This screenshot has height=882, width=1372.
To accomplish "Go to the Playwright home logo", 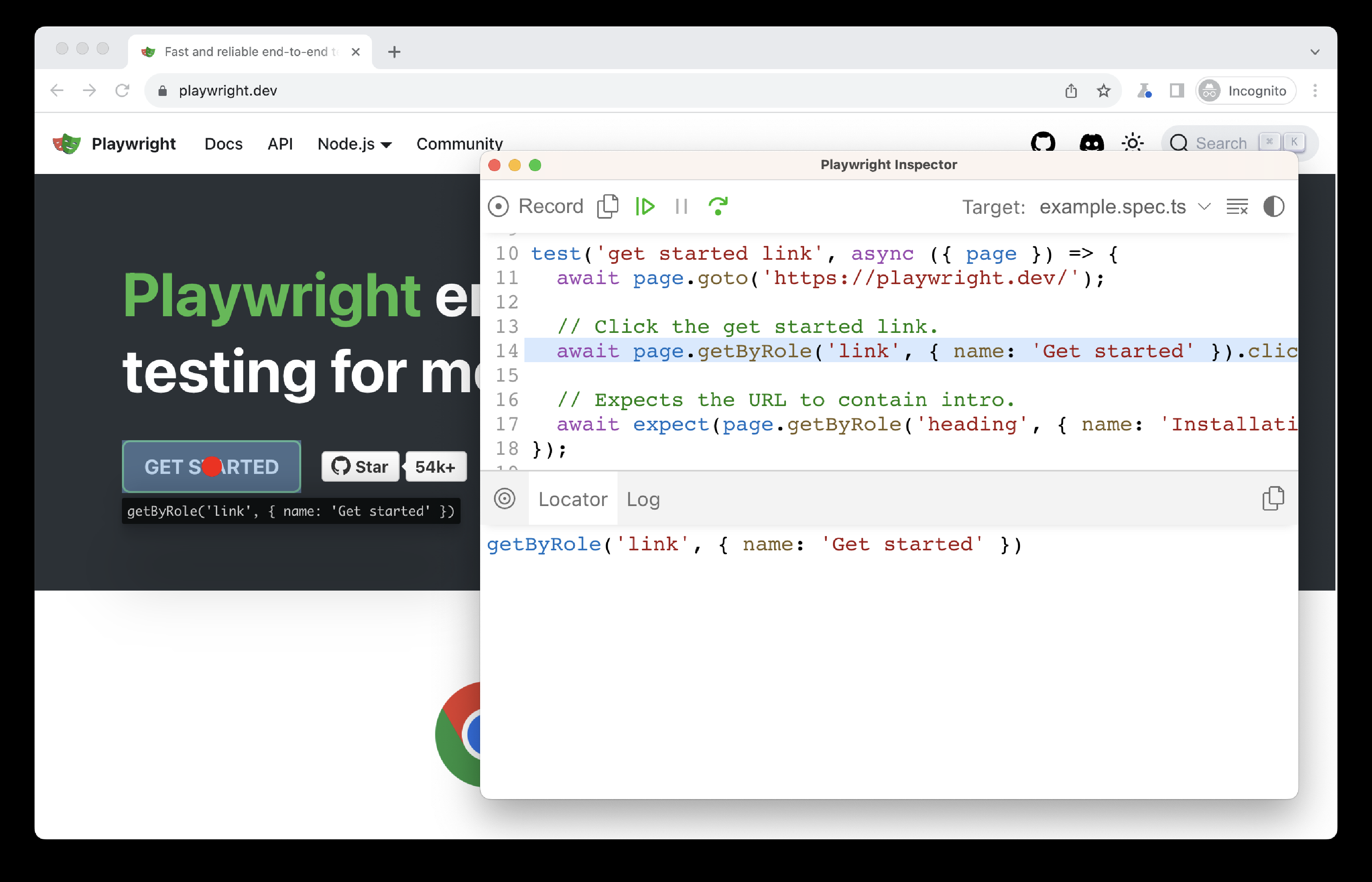I will 114,144.
